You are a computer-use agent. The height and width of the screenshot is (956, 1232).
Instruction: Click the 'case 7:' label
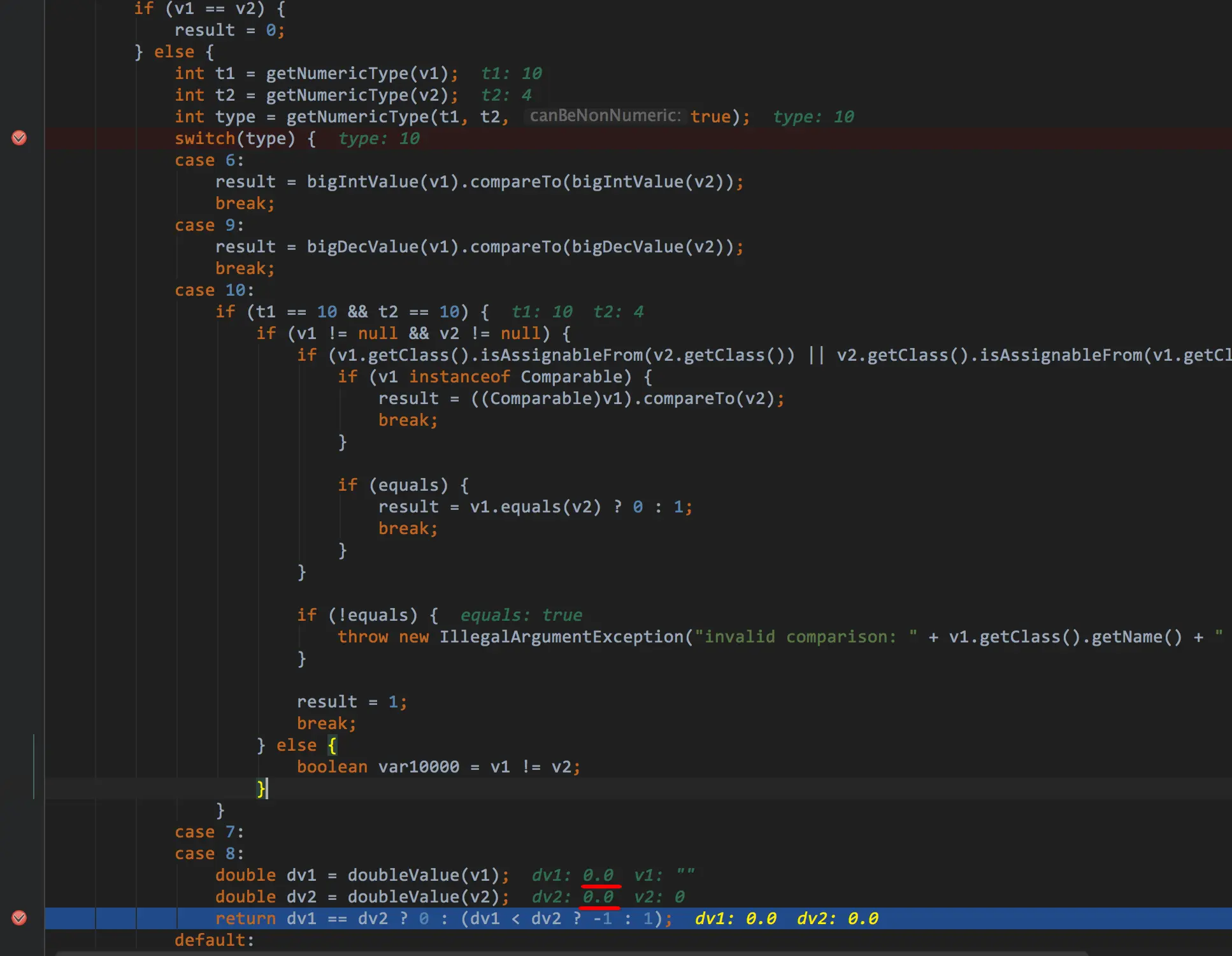tap(208, 832)
